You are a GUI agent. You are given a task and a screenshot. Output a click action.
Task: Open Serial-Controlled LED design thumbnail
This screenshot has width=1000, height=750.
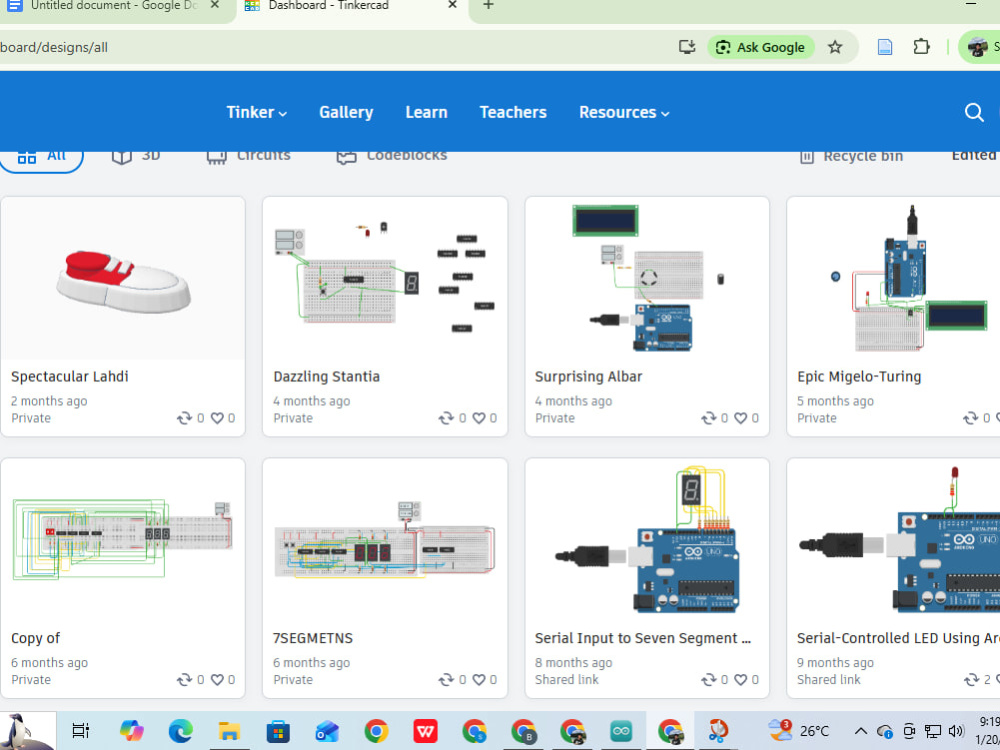(x=893, y=540)
